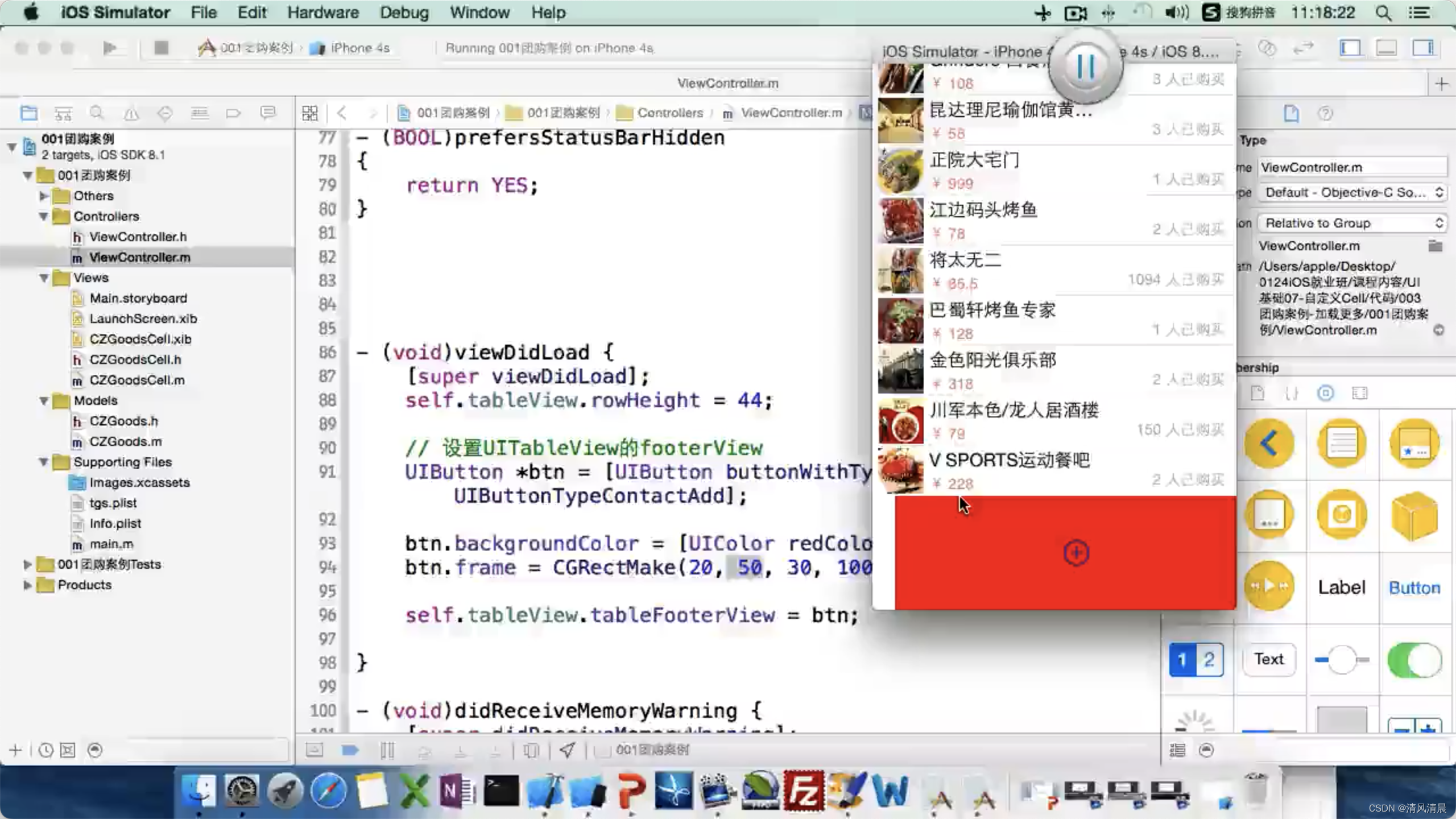The image size is (1456, 819).
Task: Select the Stop button in toolbar
Action: click(159, 47)
